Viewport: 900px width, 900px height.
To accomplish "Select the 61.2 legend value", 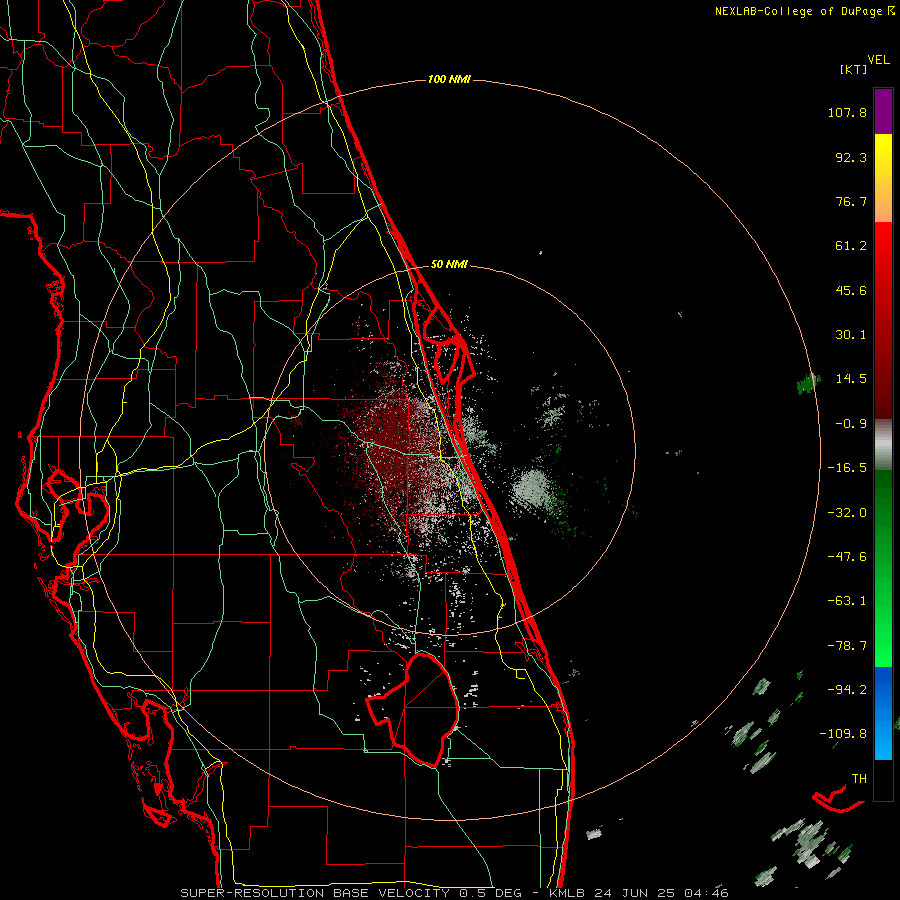I will pyautogui.click(x=851, y=246).
